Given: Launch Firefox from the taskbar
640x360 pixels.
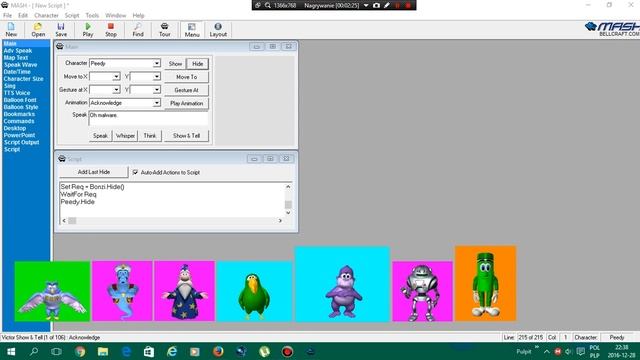Looking at the screenshot, I should [x=218, y=351].
